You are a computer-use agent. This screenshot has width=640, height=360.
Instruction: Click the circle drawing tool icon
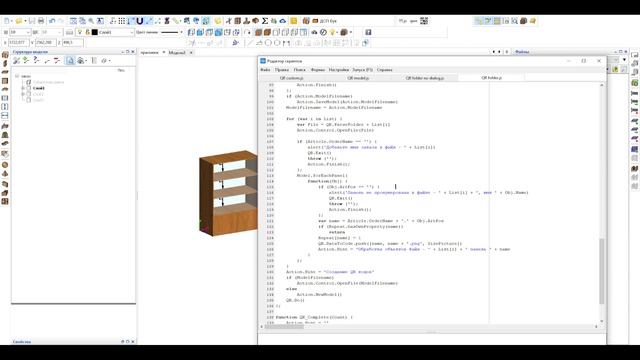[268, 43]
